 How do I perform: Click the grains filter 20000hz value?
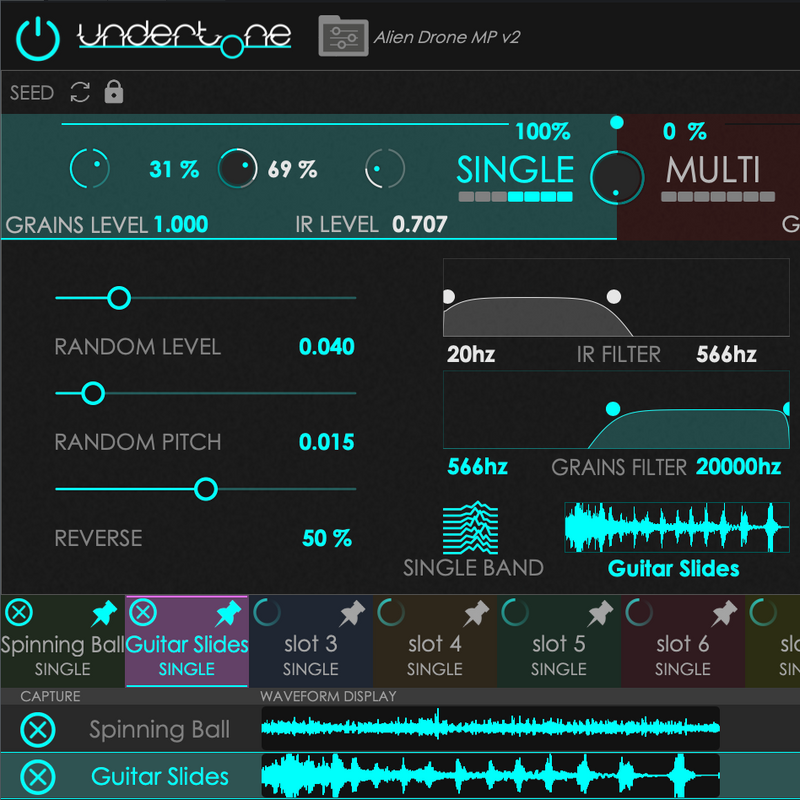click(738, 466)
